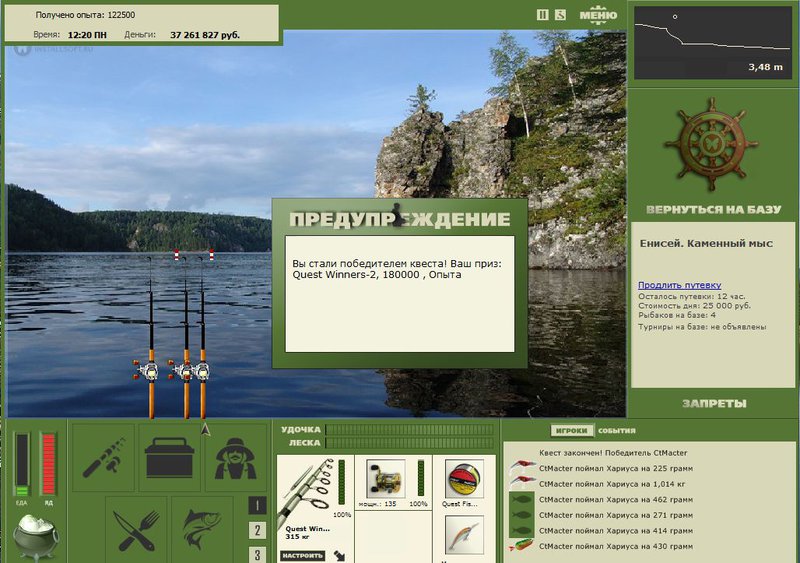Click 'Квест закончен! Победитель CtMacter' message
The height and width of the screenshot is (563, 800).
[x=613, y=453]
